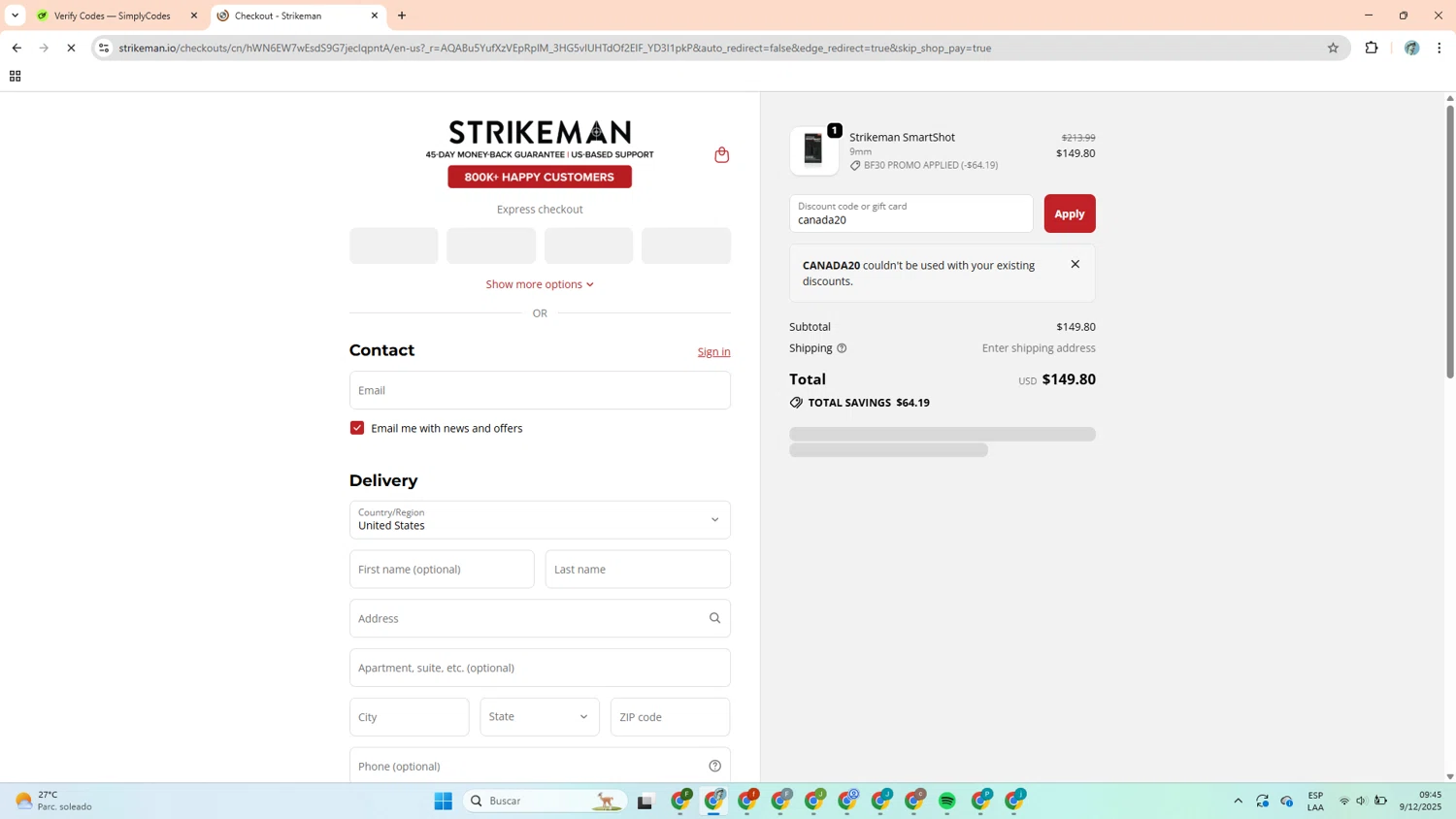Click the Address field
Viewport: 1456px width, 819px height.
pos(540,618)
